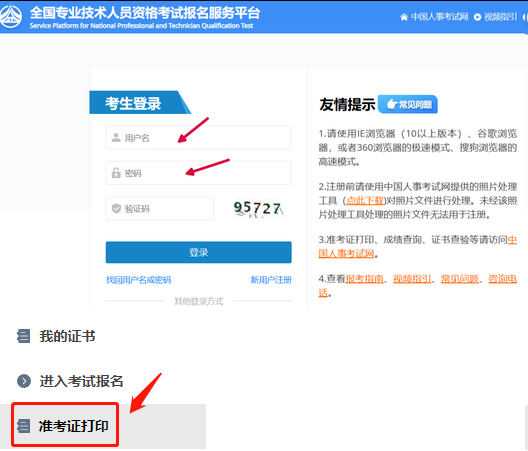Click the document icon beside 我的证书
Viewport: 528px width, 451px height.
[x=24, y=336]
